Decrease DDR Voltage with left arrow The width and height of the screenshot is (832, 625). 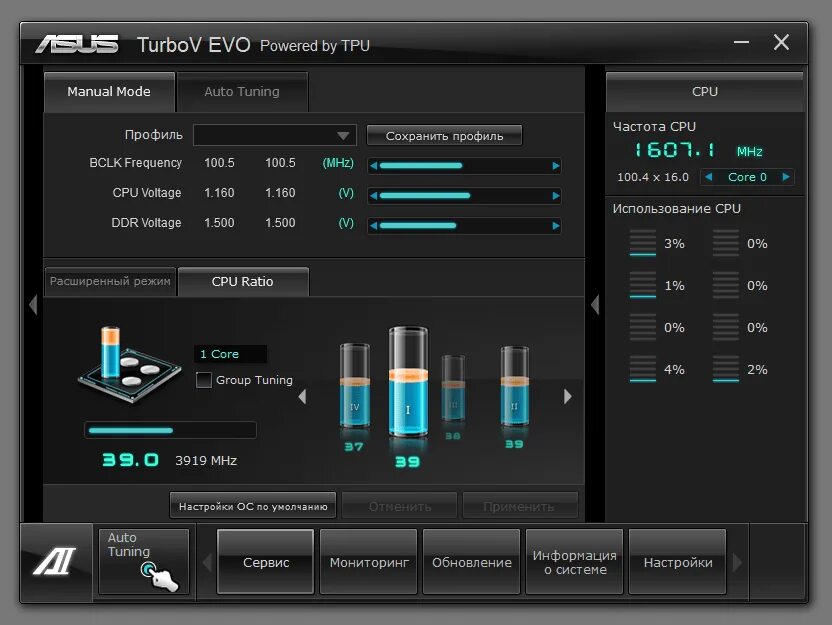[x=374, y=225]
